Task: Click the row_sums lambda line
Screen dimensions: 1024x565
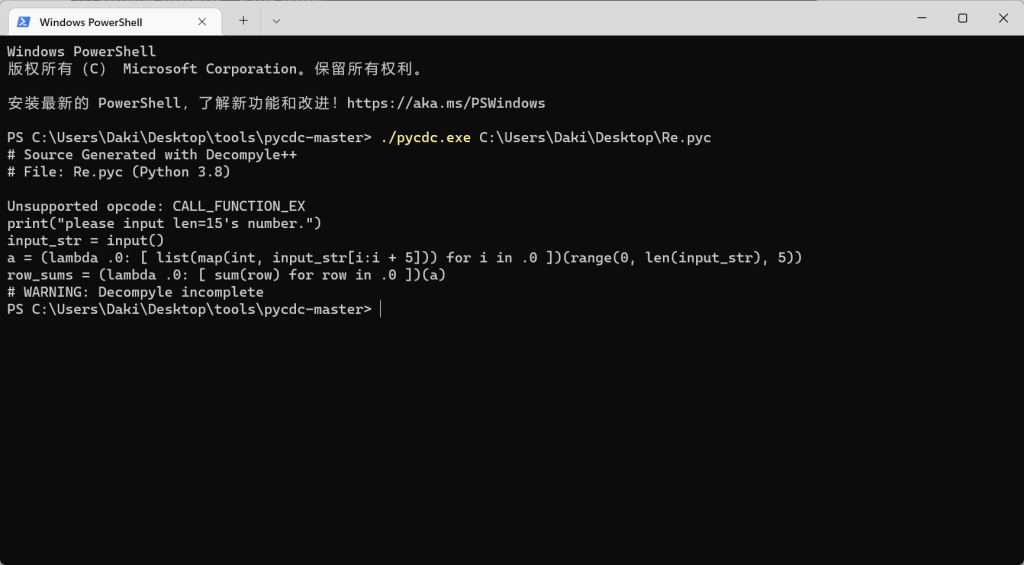Action: [x=226, y=275]
